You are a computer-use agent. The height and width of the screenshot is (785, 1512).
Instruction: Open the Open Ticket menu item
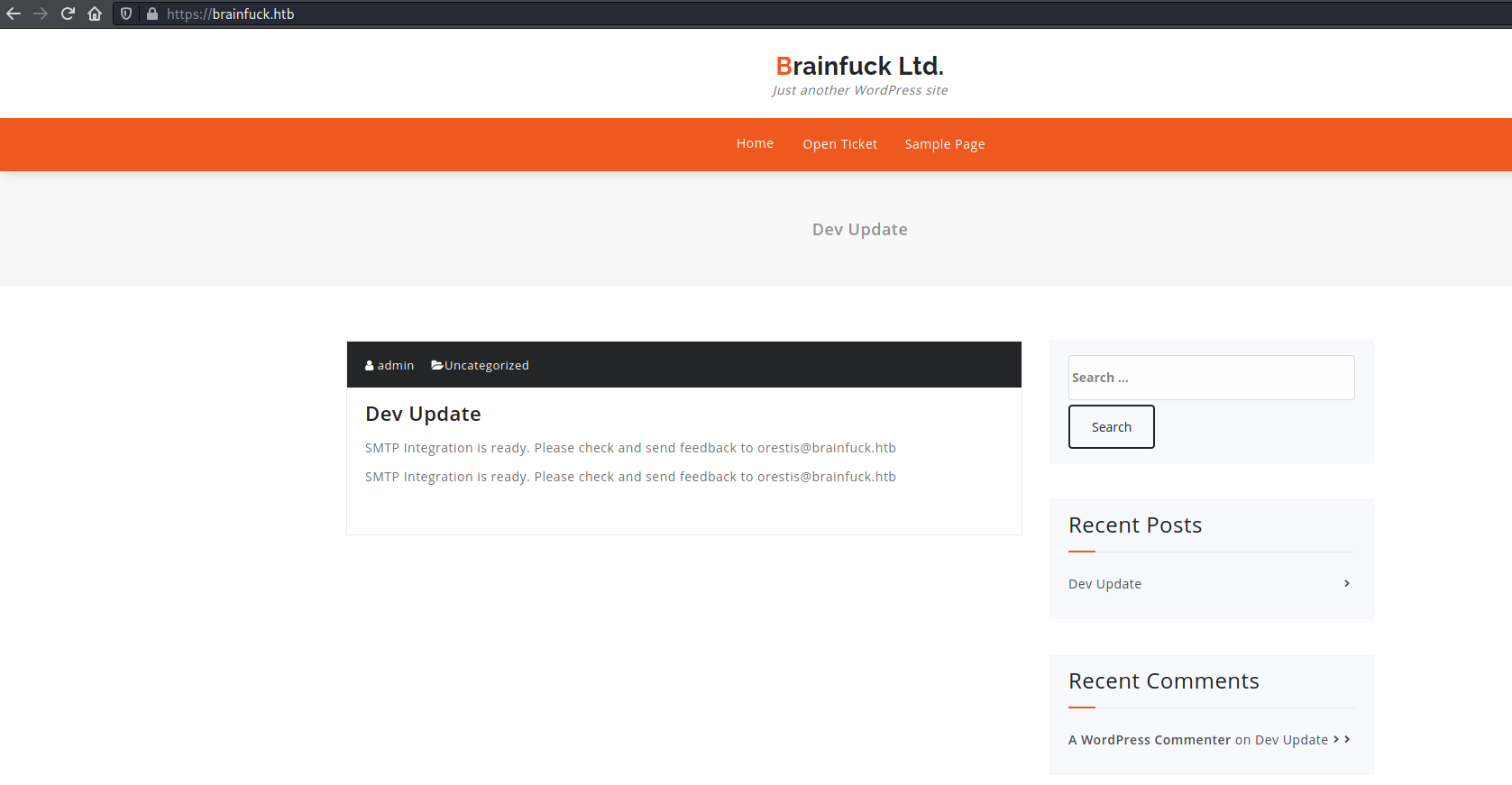(839, 144)
